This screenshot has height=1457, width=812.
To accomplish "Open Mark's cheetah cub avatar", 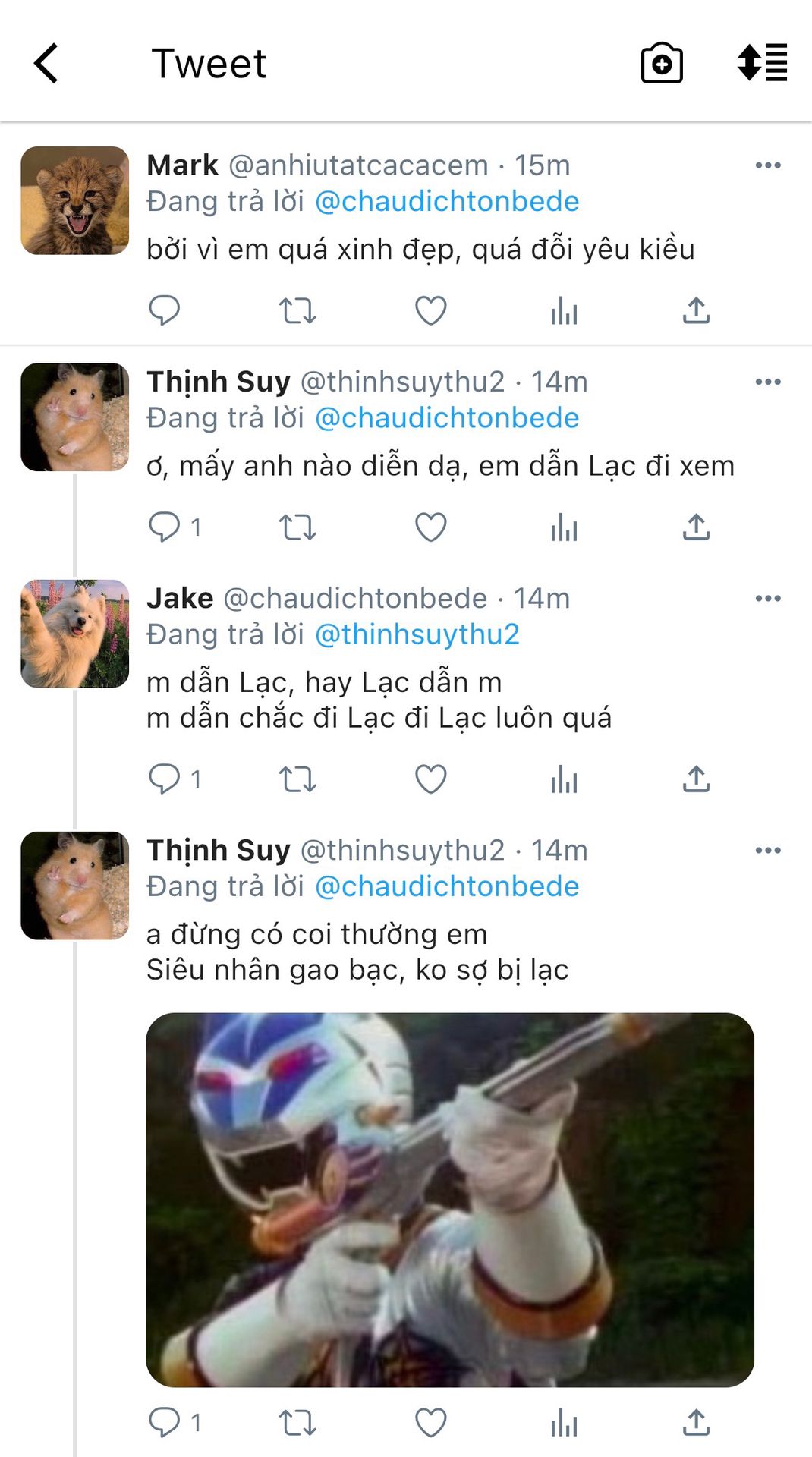I will tap(74, 200).
